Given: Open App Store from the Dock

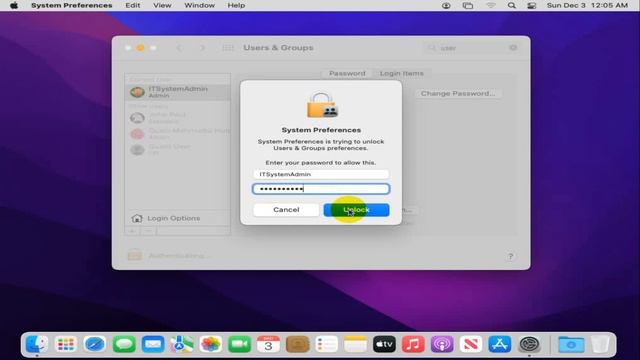Looking at the screenshot, I should [500, 344].
